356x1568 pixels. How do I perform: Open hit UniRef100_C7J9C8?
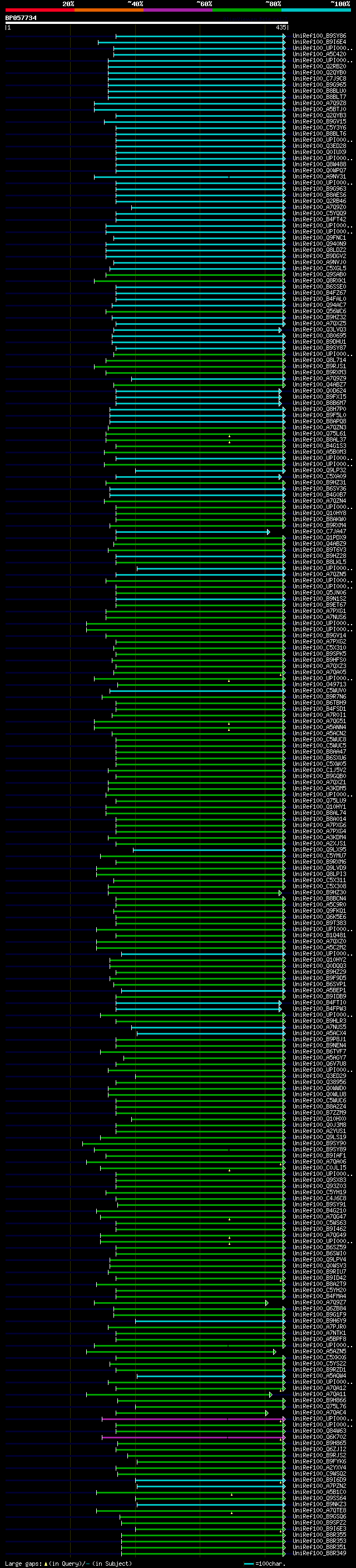(319, 78)
